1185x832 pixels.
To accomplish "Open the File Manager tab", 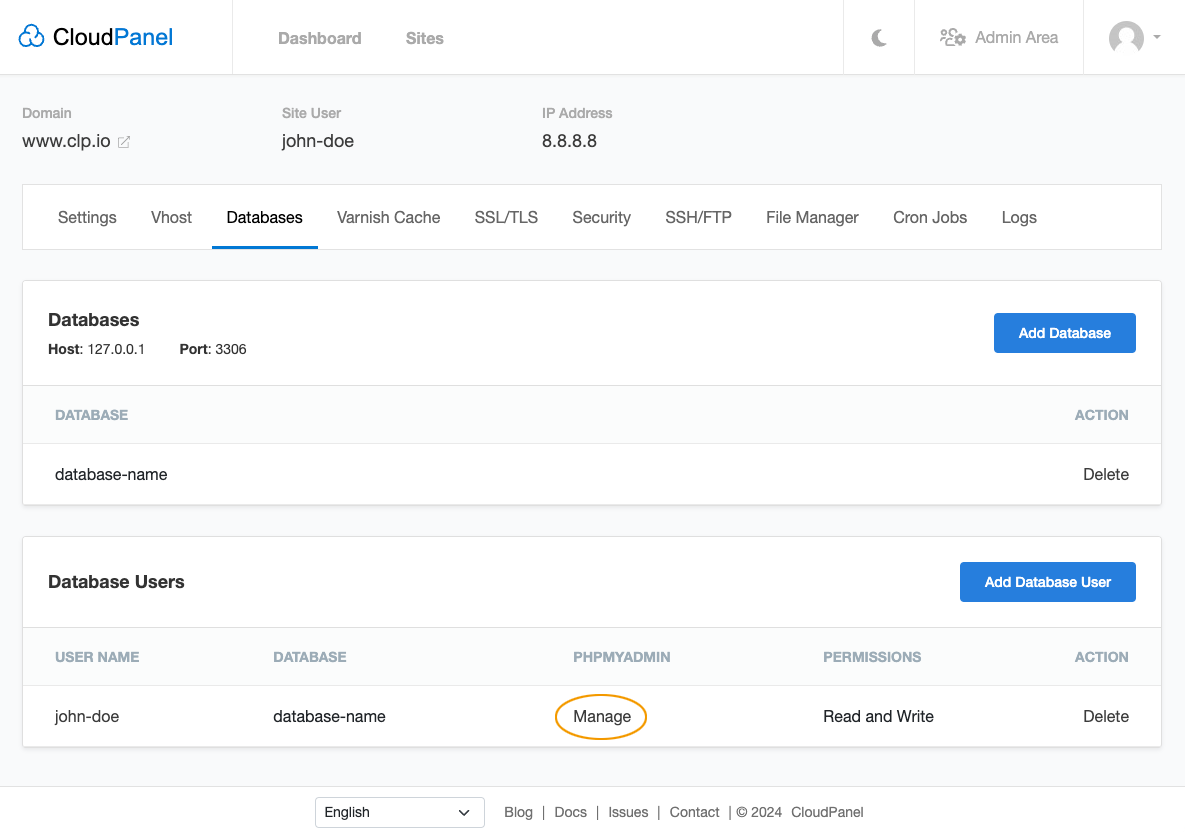I will [812, 217].
